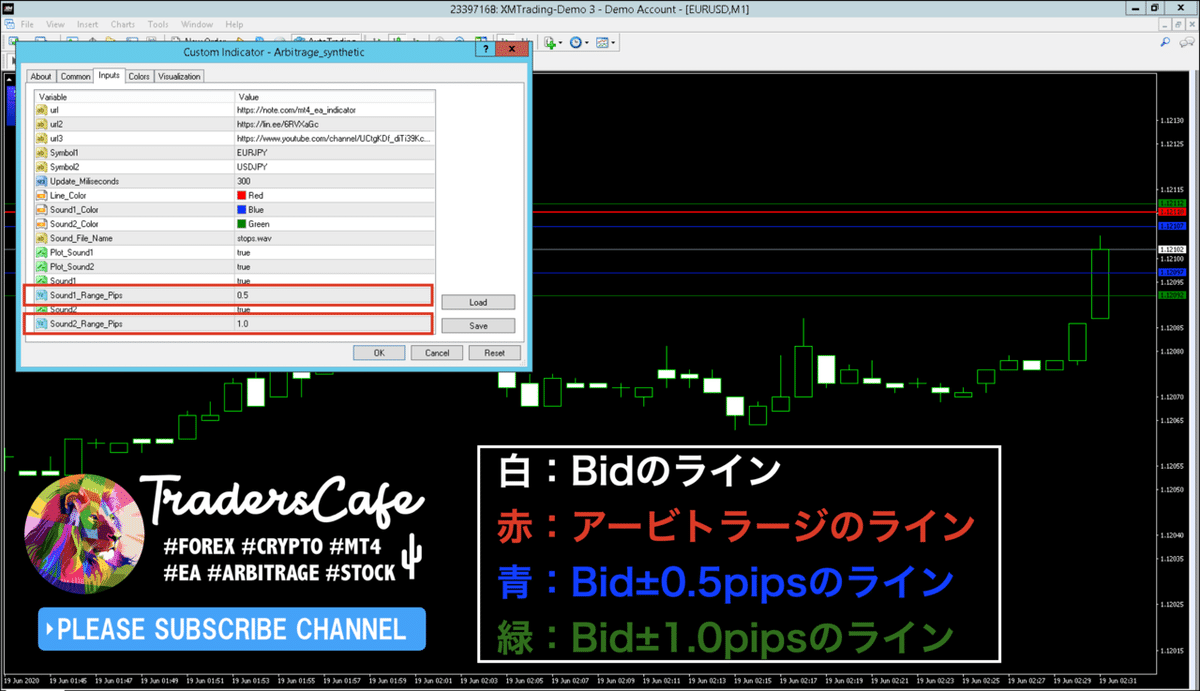The image size is (1200, 691).
Task: Pick the Blue swatch for Sound1_Color
Action: click(x=241, y=210)
